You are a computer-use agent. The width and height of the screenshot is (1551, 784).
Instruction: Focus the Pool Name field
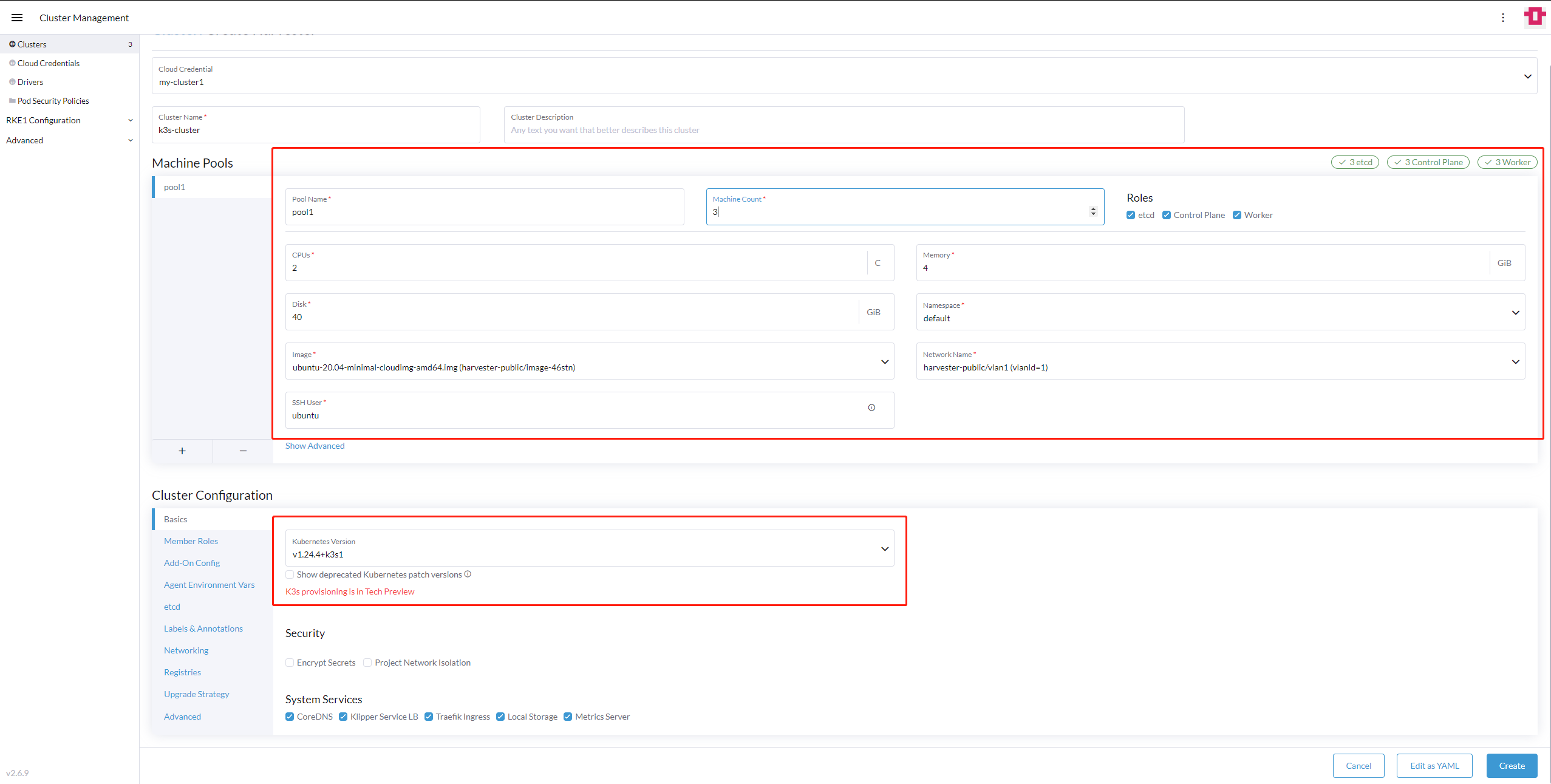coord(485,207)
